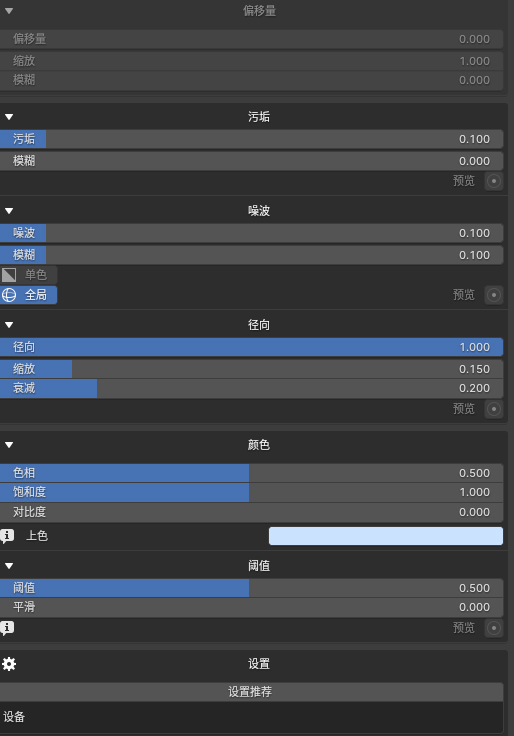Click the info icon next to 上色
Image resolution: width=514 pixels, height=736 pixels.
tap(7, 536)
